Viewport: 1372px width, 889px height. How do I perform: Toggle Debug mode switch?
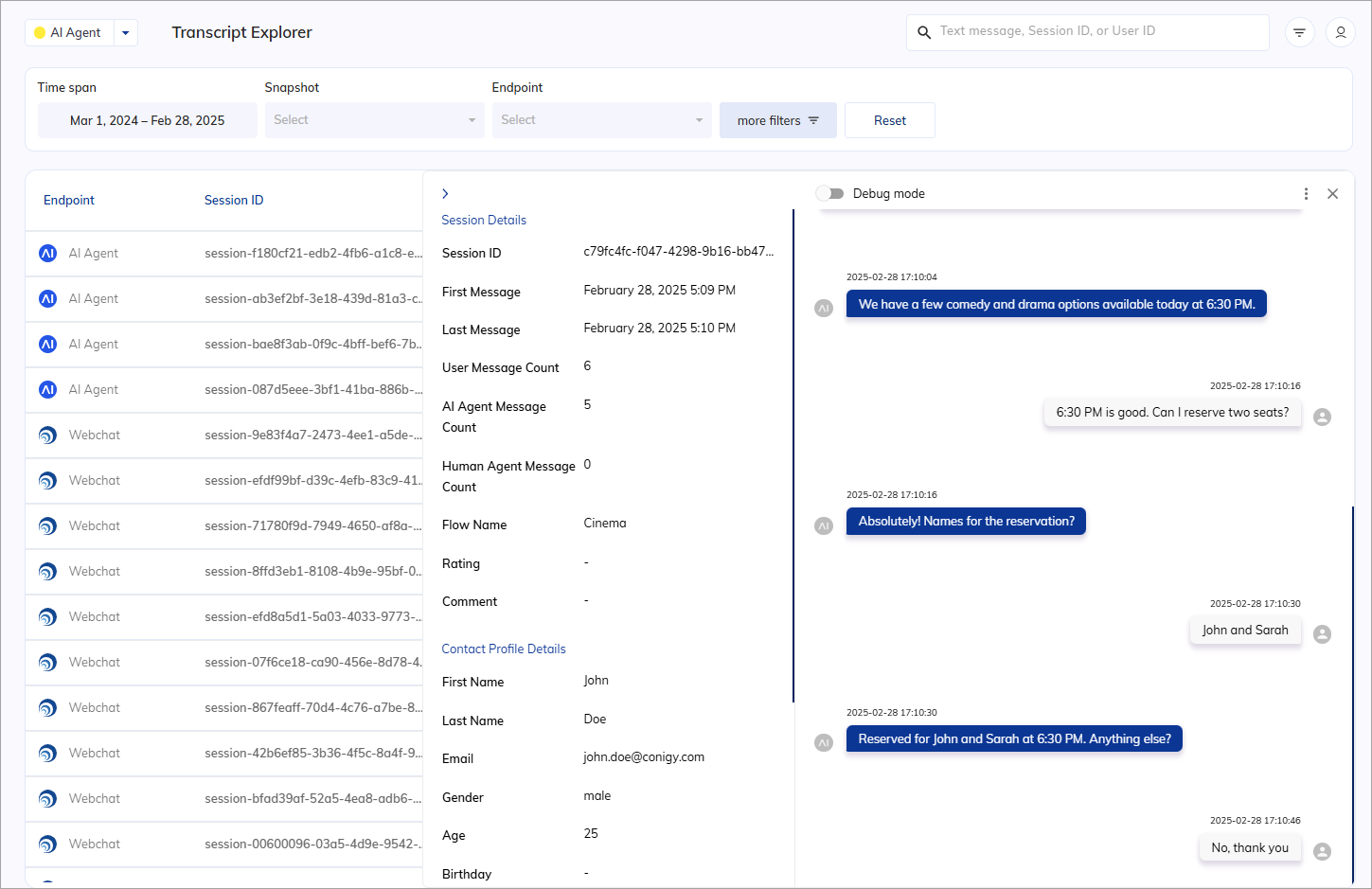click(829, 193)
